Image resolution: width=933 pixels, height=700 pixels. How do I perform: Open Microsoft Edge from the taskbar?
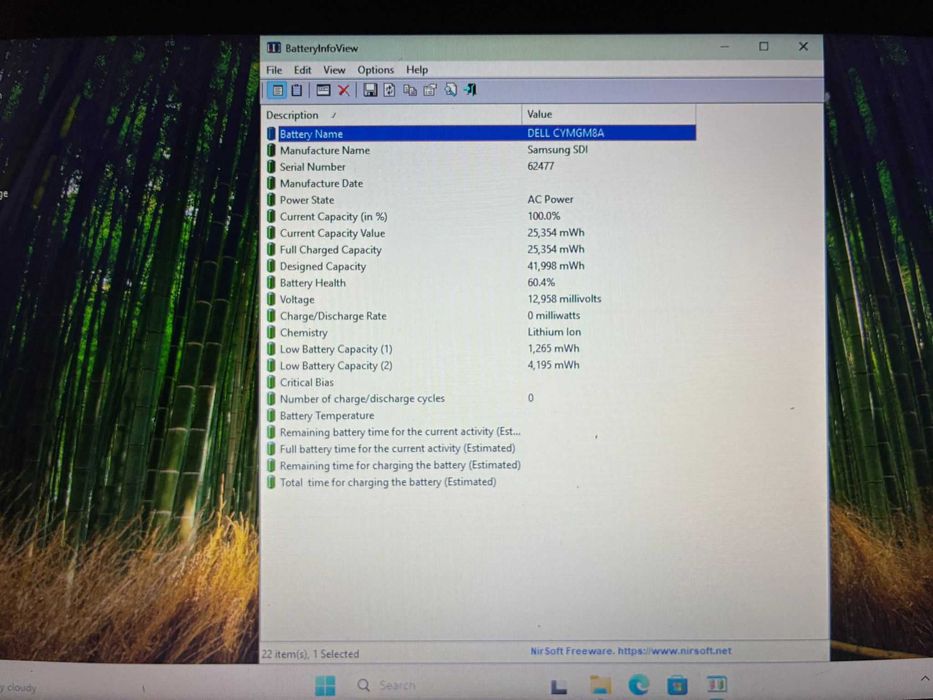pyautogui.click(x=638, y=685)
